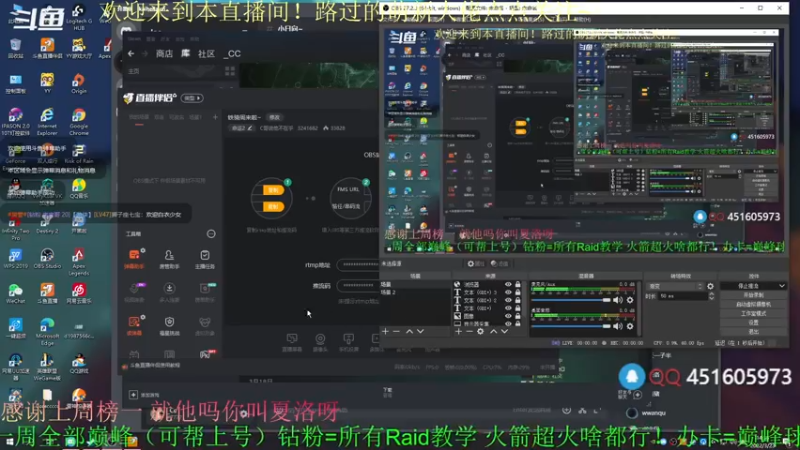Select the 摄像头 camera source icon
Viewport: 800px width, 450px height.
pyautogui.click(x=320, y=342)
